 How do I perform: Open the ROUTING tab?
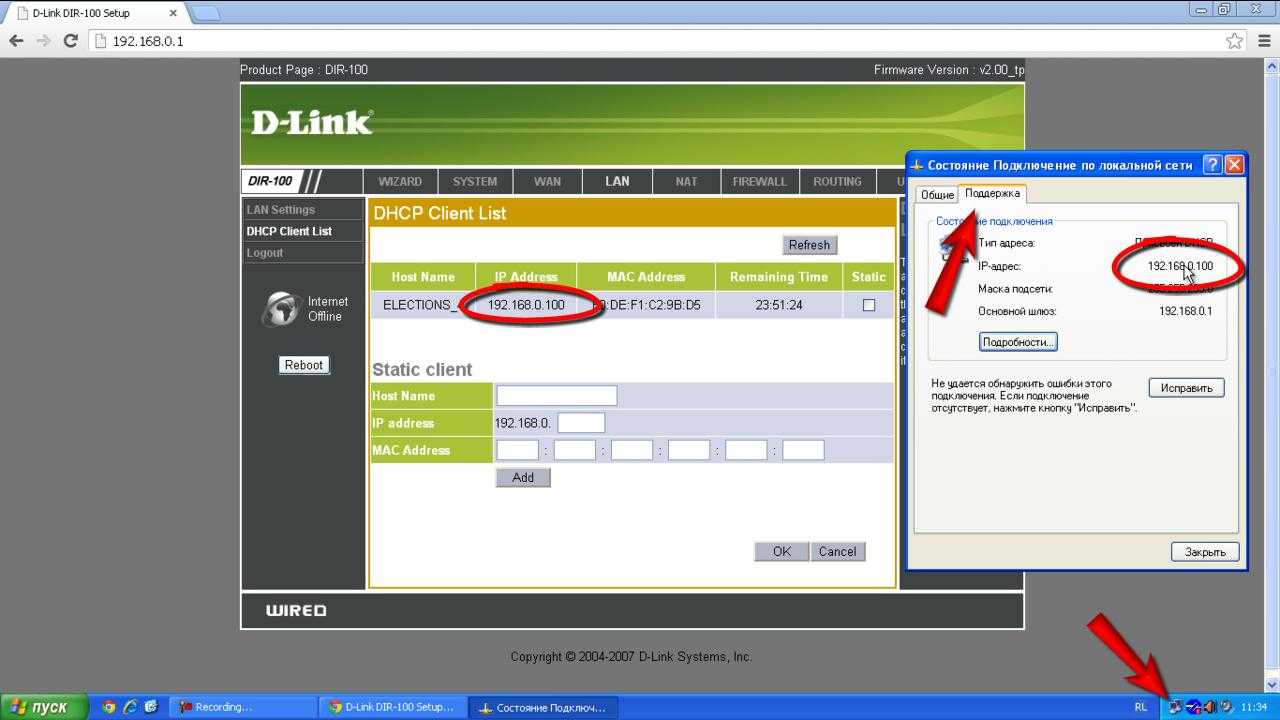point(837,181)
